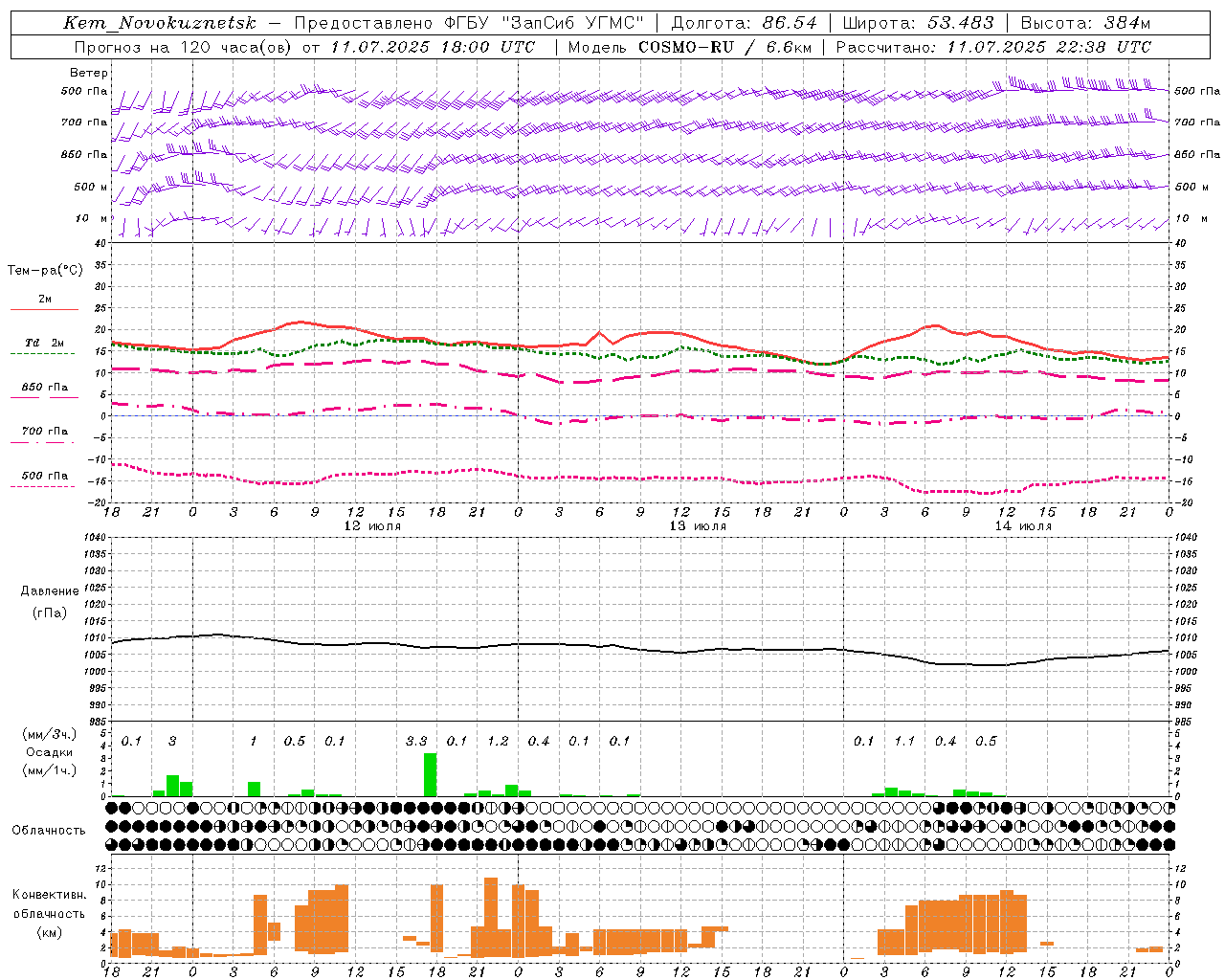This screenshot has width=1225, height=980.
Task: Click the 3.3 precipitation total value
Action: point(416,742)
